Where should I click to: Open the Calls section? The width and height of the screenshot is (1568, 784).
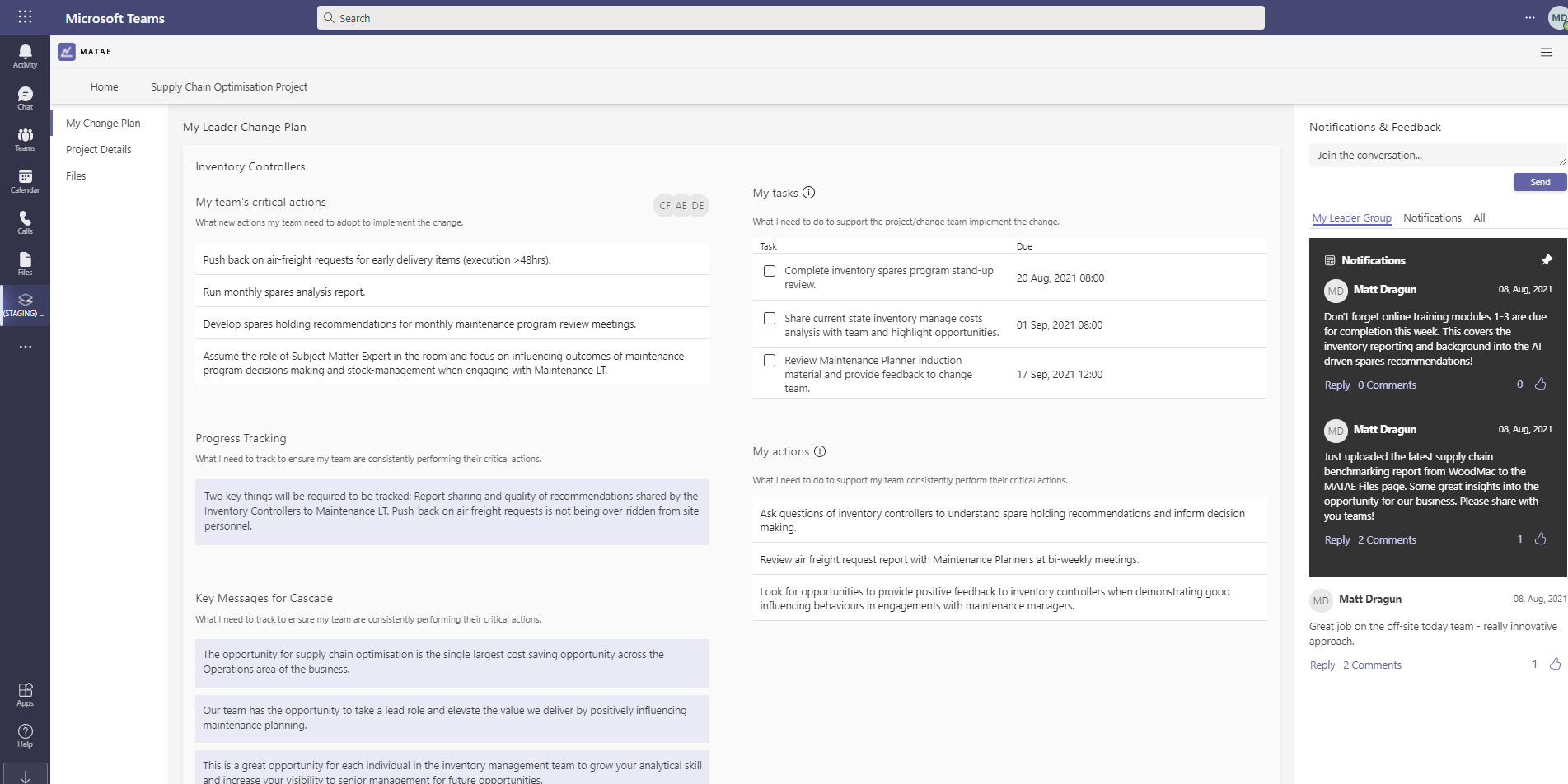24,222
